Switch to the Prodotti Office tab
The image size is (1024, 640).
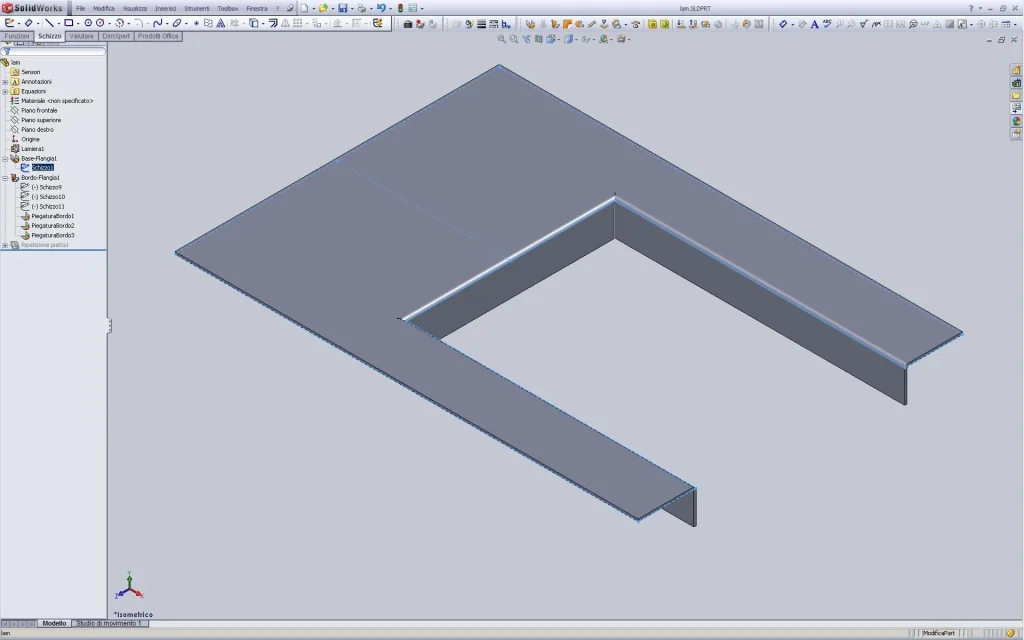tap(158, 36)
